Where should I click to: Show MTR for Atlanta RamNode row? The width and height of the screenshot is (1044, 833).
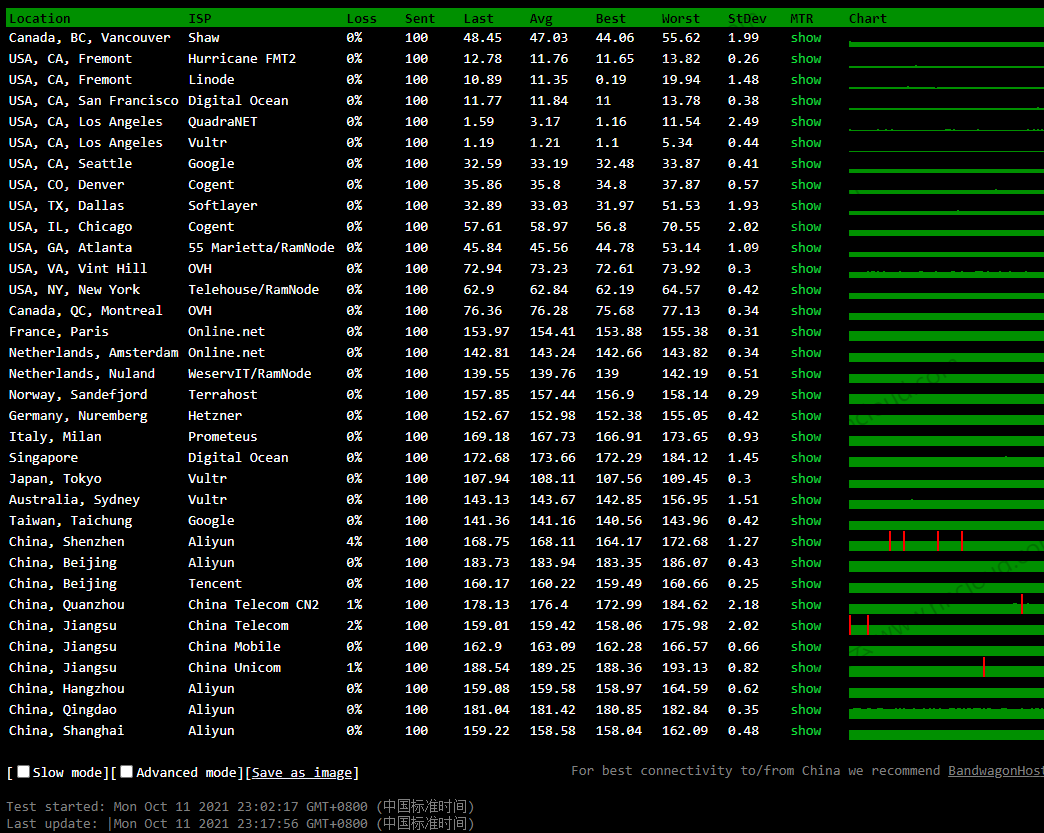[x=806, y=248]
